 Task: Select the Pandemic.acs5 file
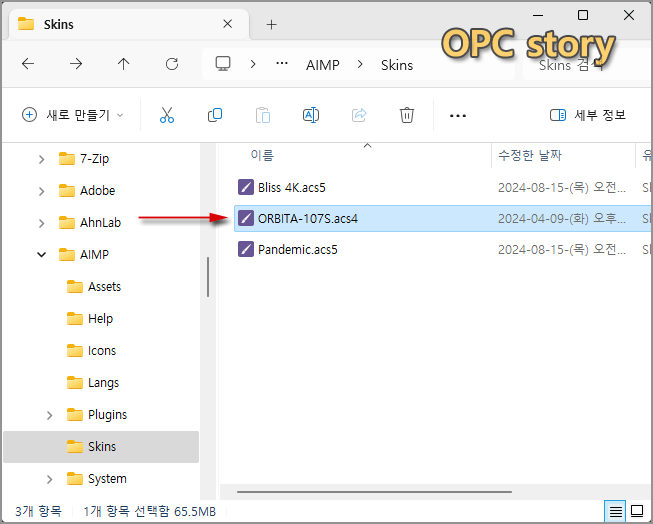pos(297,250)
